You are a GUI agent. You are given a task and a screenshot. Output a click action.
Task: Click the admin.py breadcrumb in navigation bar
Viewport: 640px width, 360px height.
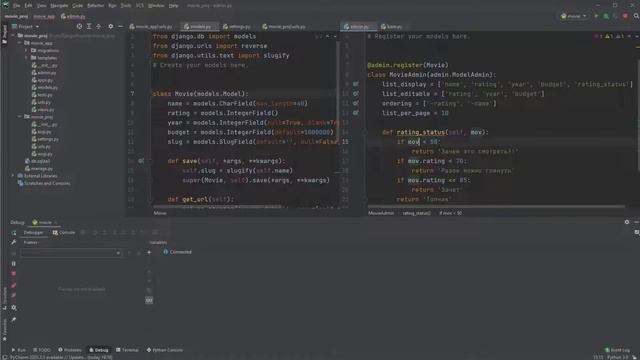coord(73,17)
